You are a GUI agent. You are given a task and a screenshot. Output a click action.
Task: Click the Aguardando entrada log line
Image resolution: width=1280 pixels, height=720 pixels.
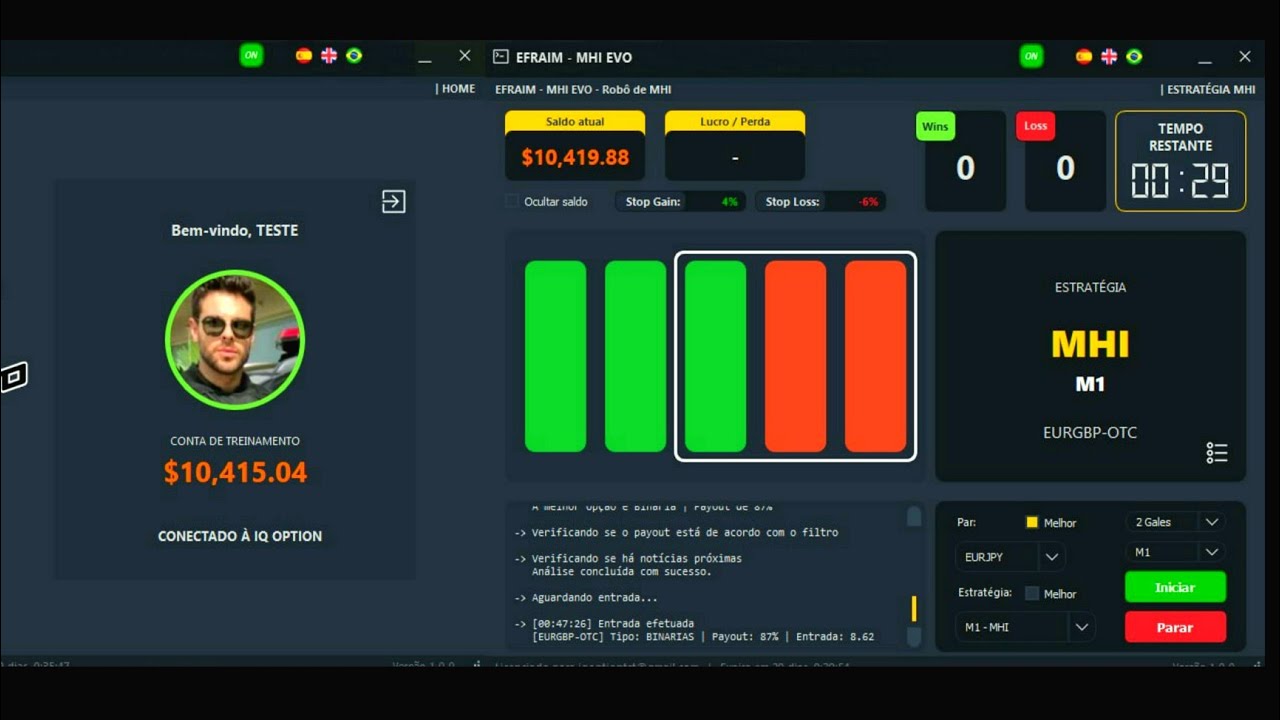tap(586, 598)
